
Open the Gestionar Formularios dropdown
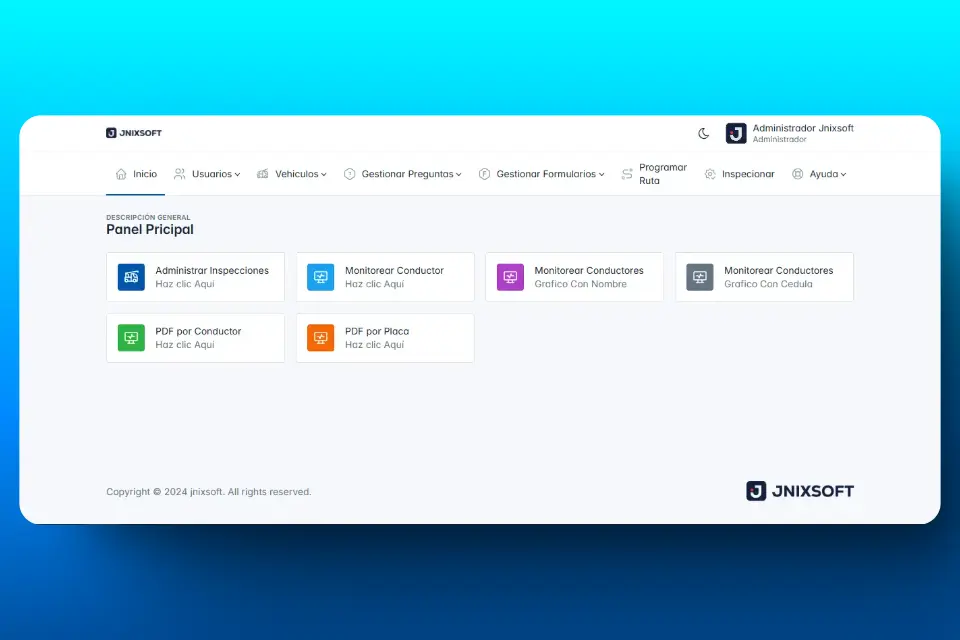point(541,173)
